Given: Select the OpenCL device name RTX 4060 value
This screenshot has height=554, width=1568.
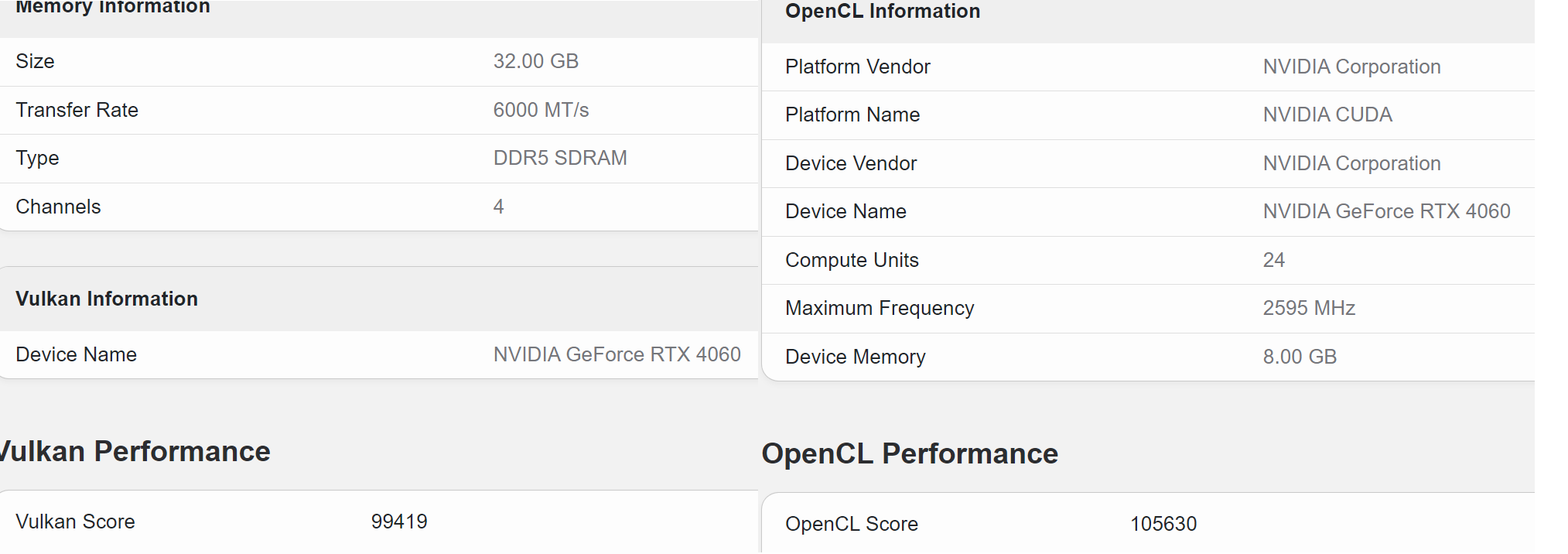Looking at the screenshot, I should 1386,211.
